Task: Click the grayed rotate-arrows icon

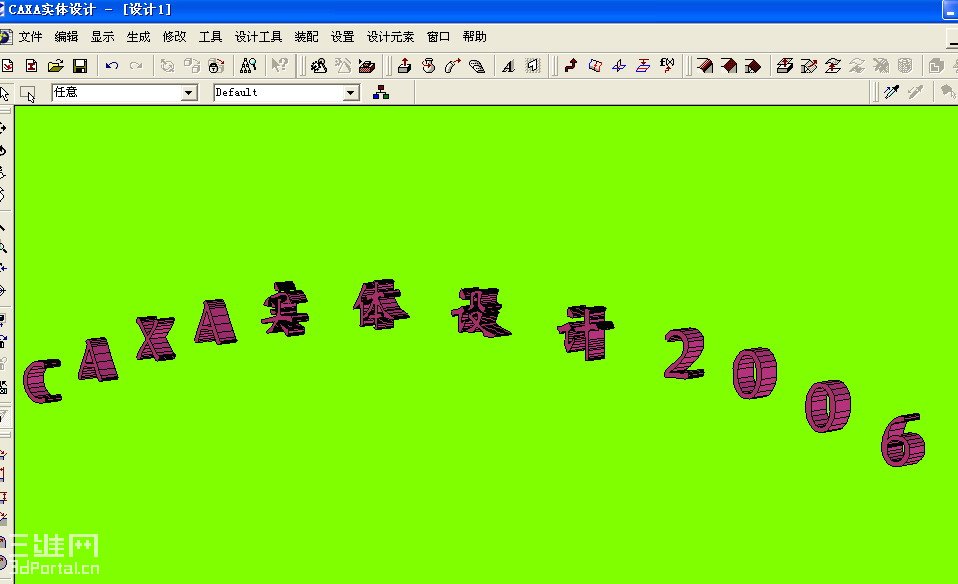Action: [x=167, y=65]
